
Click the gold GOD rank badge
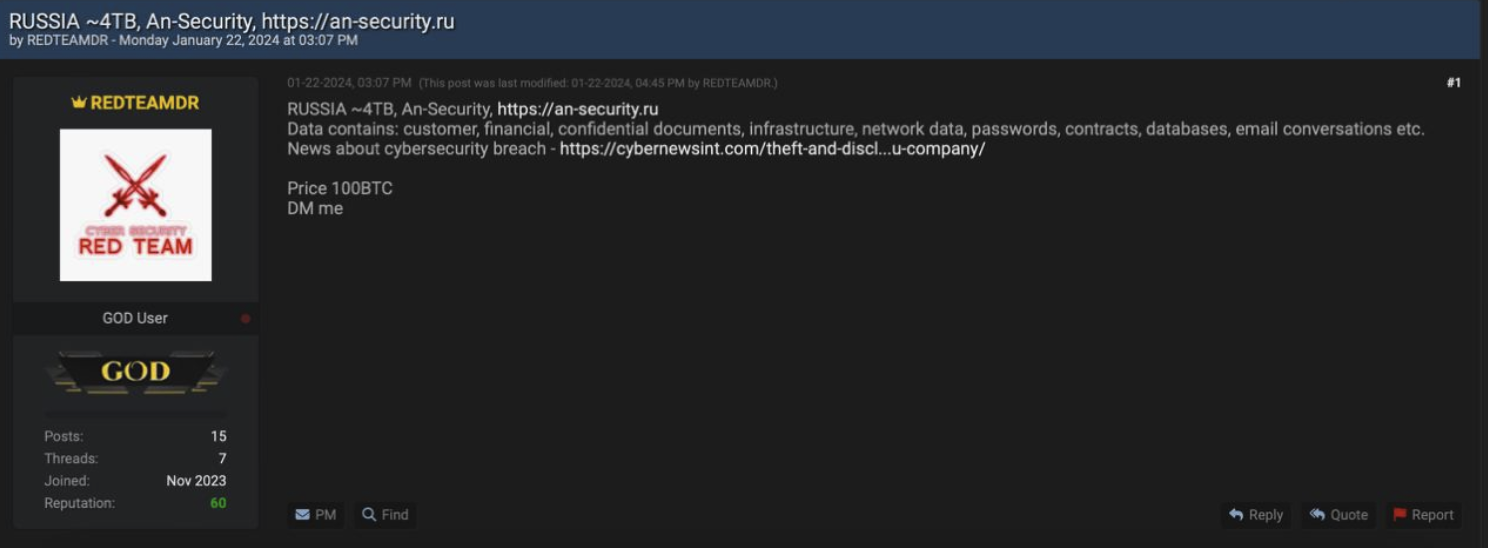tap(135, 372)
